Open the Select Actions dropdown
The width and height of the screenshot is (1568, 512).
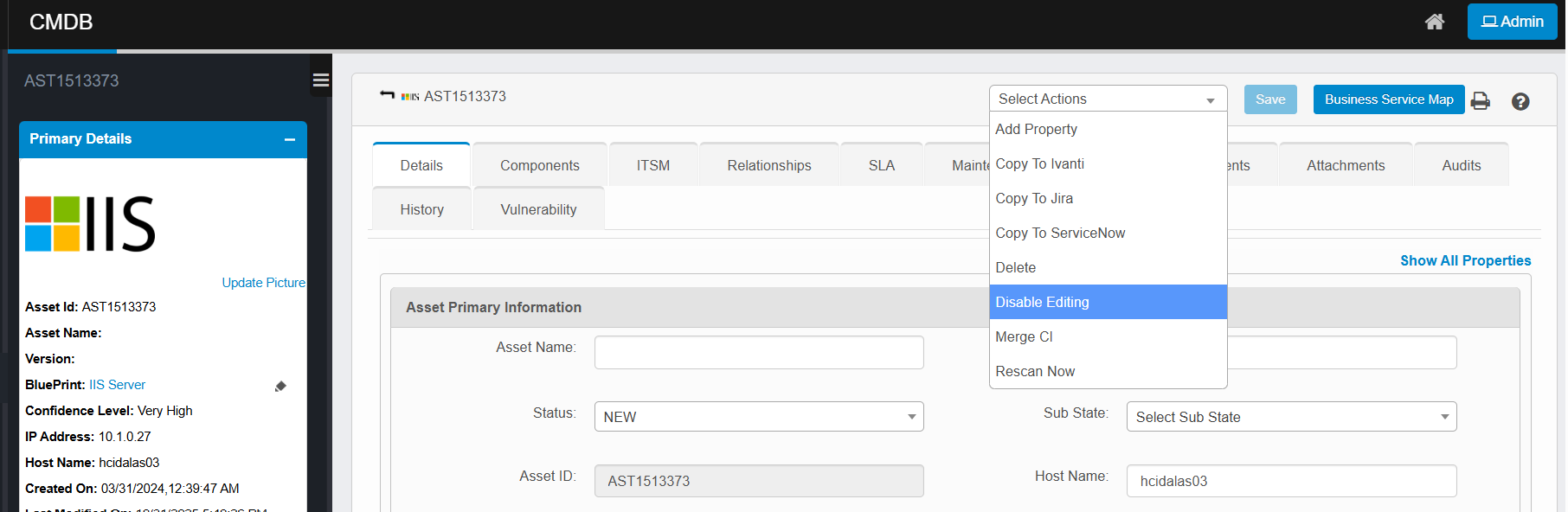point(1107,99)
